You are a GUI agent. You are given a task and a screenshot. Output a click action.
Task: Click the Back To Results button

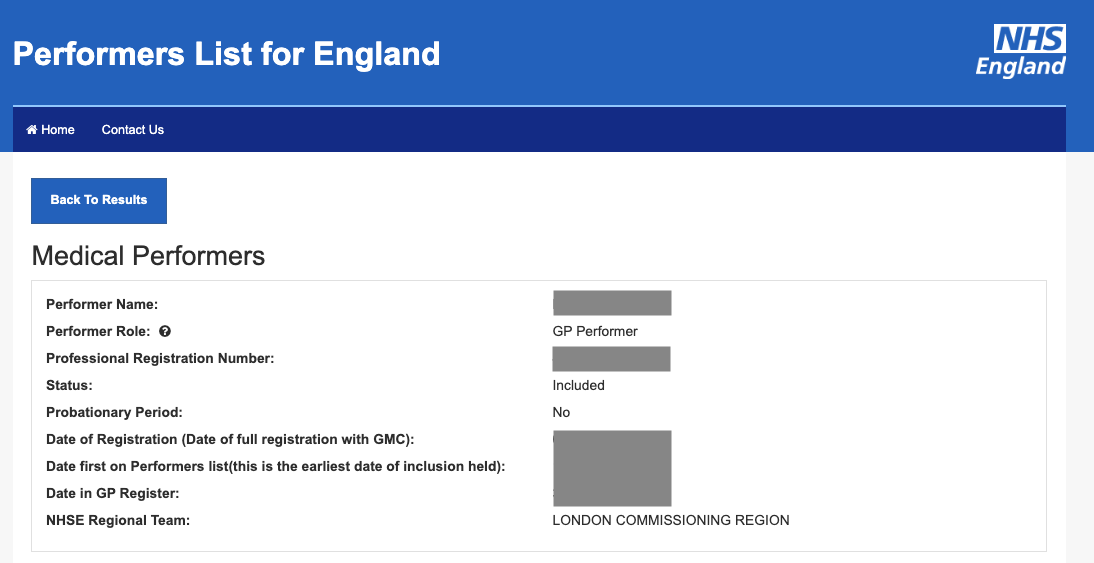98,200
